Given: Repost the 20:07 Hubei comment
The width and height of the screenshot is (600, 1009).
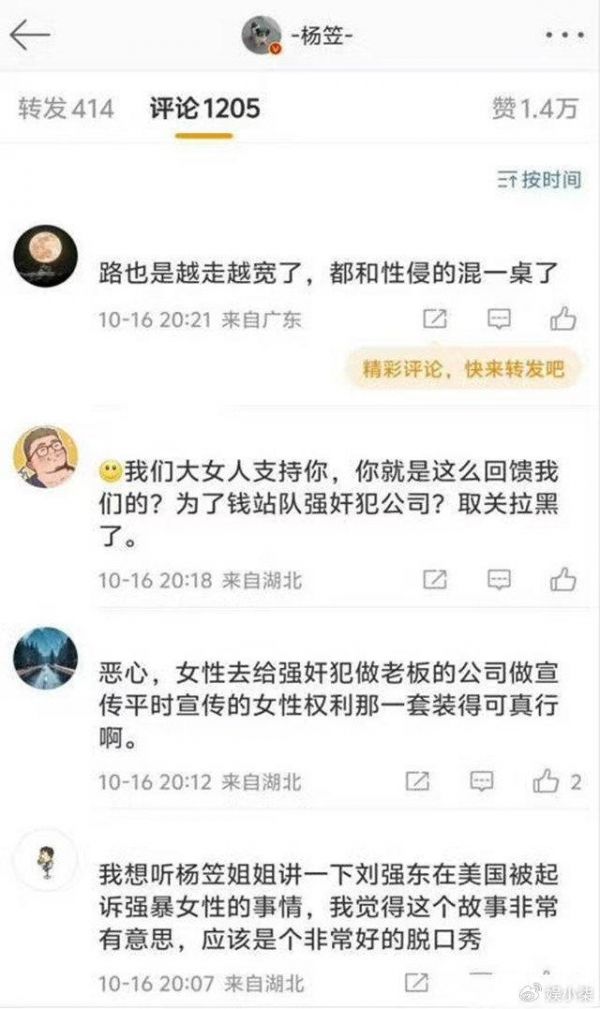Looking at the screenshot, I should [x=417, y=983].
